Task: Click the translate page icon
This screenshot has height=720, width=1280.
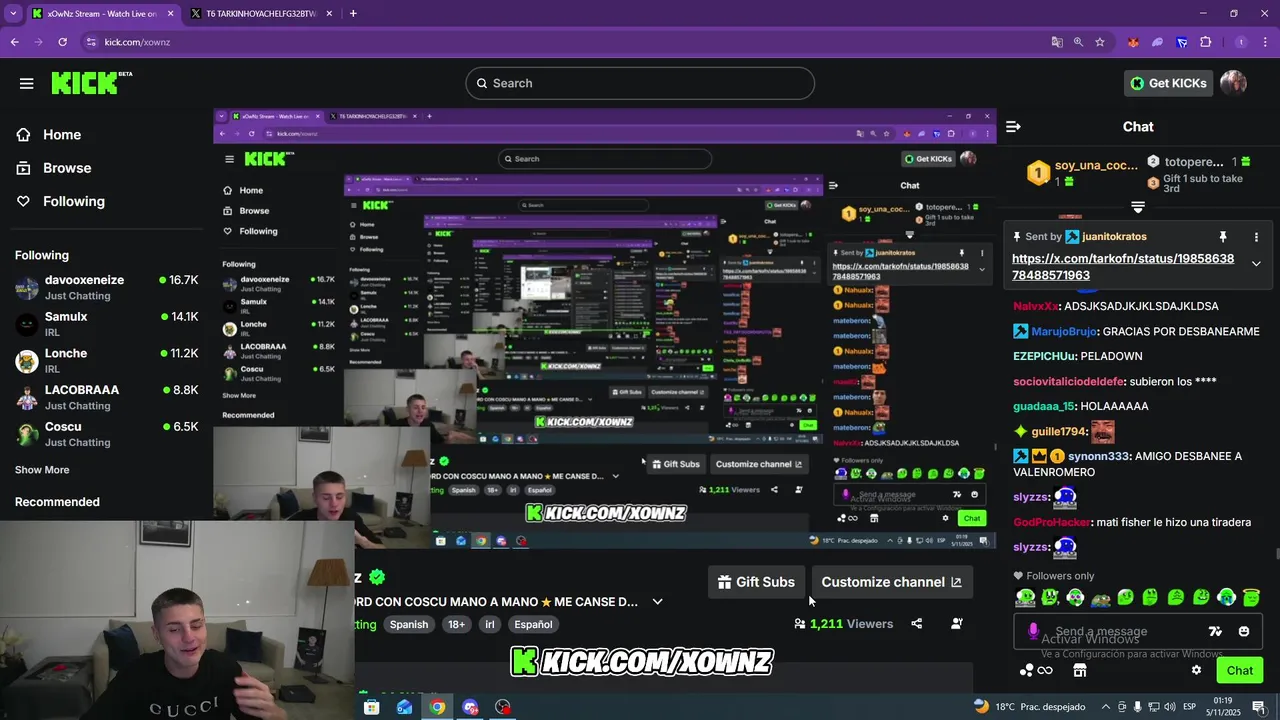Action: pos(1057,42)
